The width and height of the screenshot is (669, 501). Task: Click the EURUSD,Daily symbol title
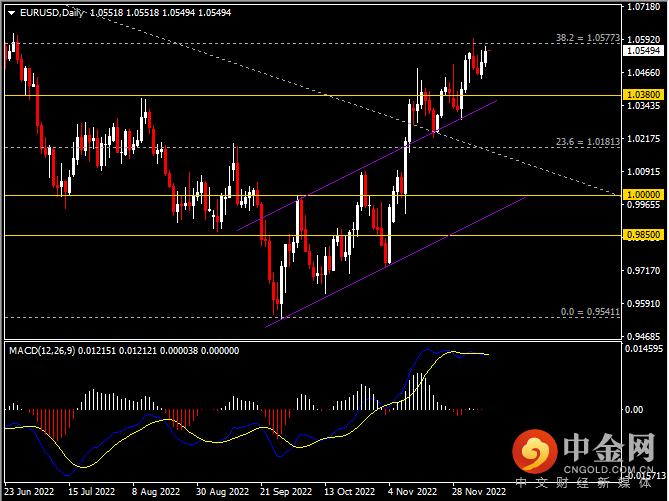pos(51,12)
